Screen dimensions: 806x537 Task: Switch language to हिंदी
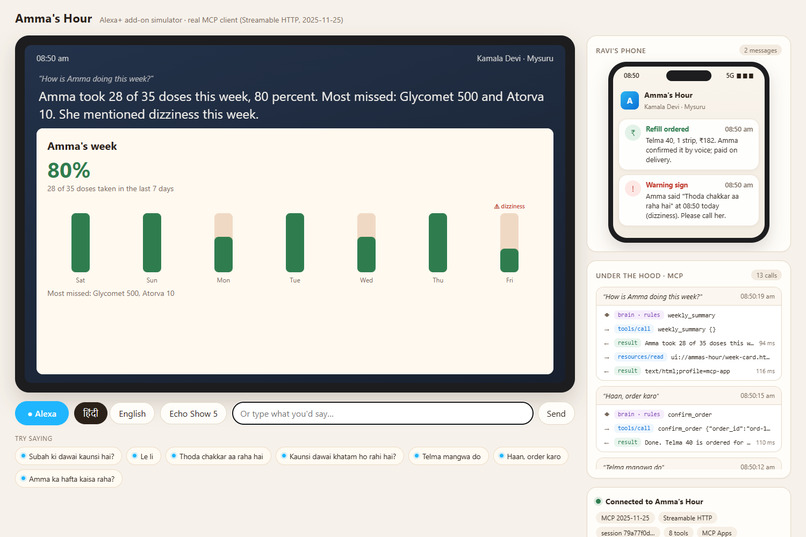[90, 413]
